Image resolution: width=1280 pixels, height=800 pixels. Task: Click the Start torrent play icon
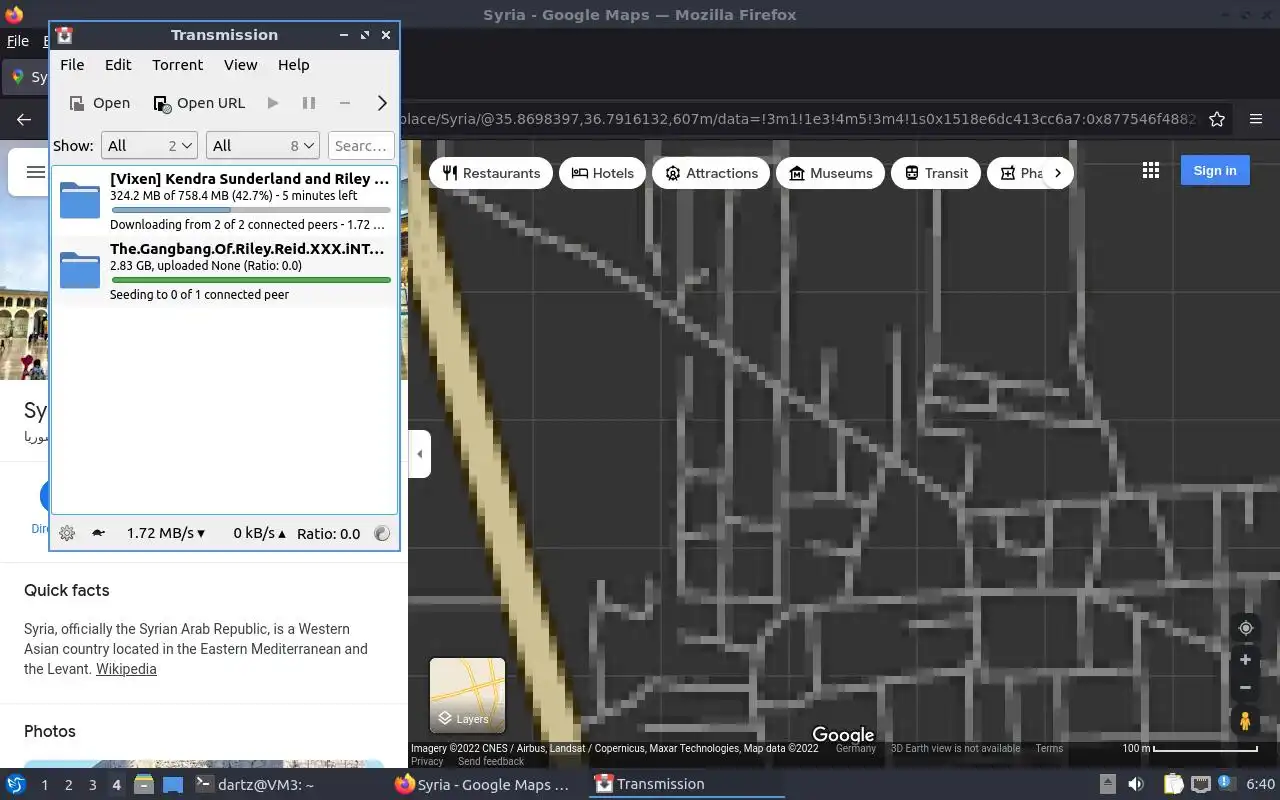273,103
